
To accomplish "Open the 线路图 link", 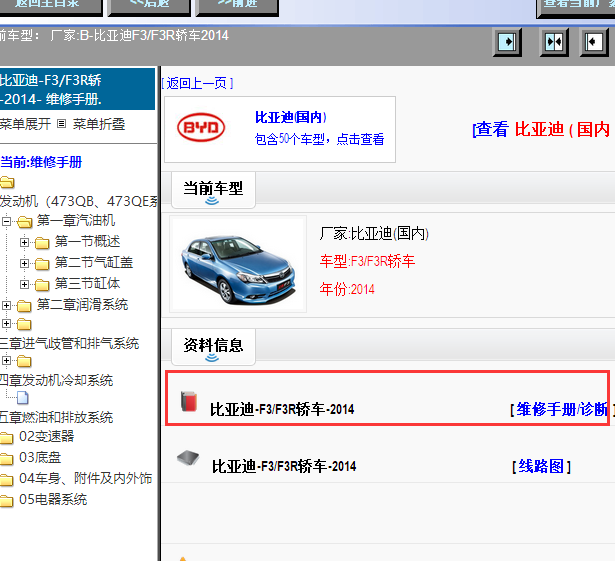I will pos(541,466).
